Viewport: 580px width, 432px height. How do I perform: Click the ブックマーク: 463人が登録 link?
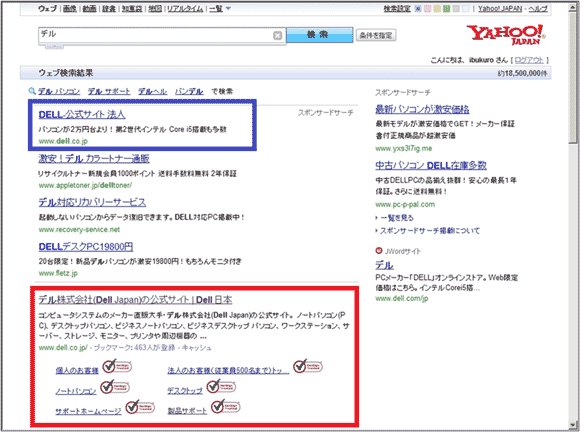point(134,348)
